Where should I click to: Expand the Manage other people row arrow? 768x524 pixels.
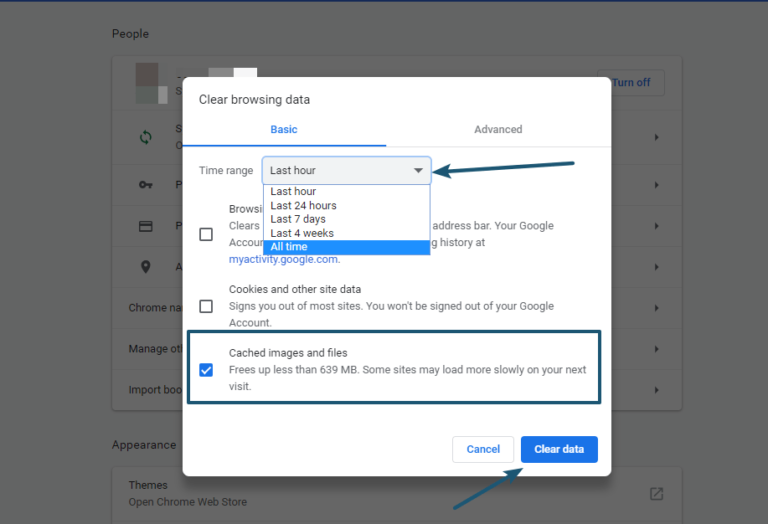click(x=656, y=349)
